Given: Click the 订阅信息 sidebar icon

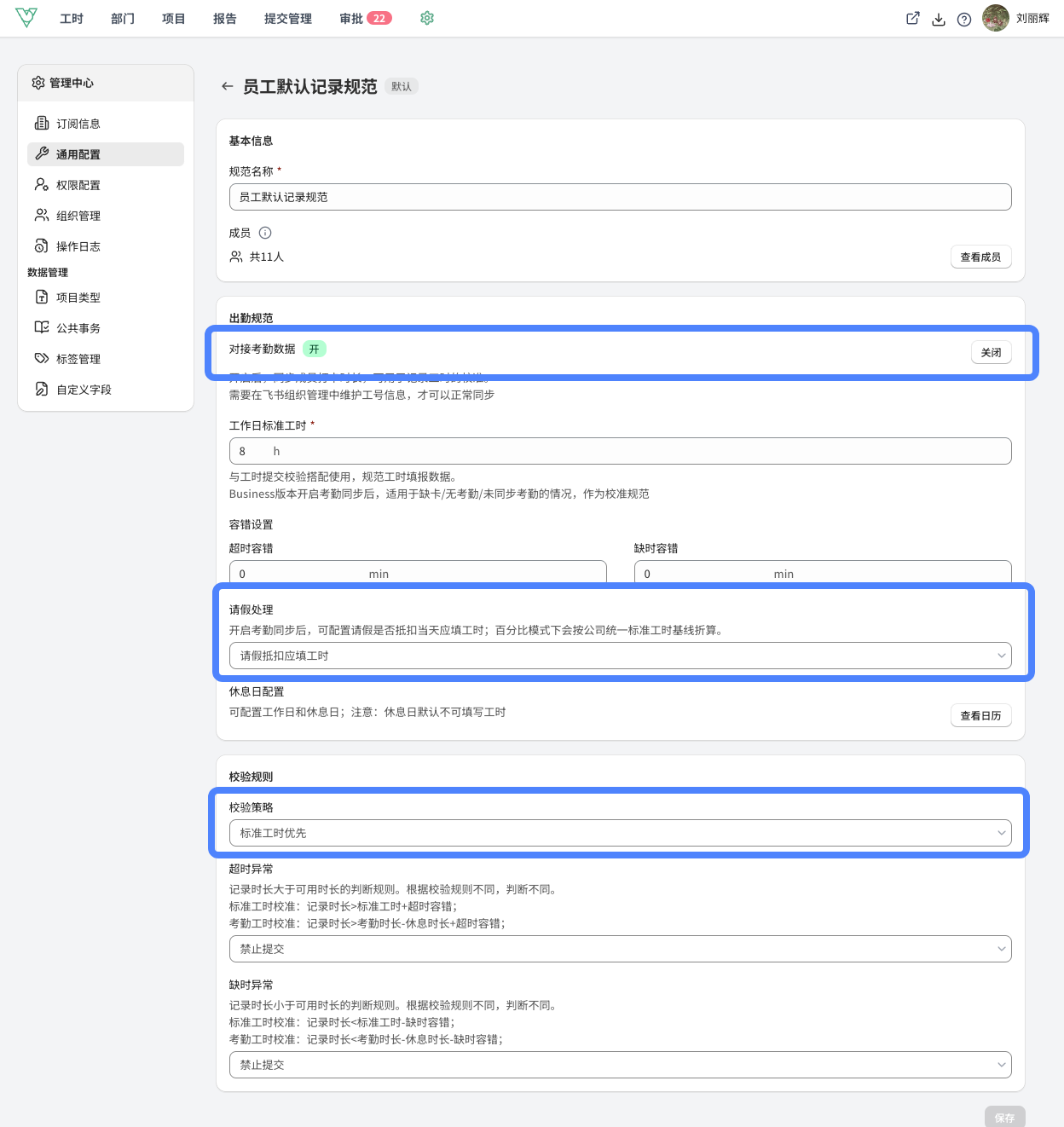Looking at the screenshot, I should 42,124.
